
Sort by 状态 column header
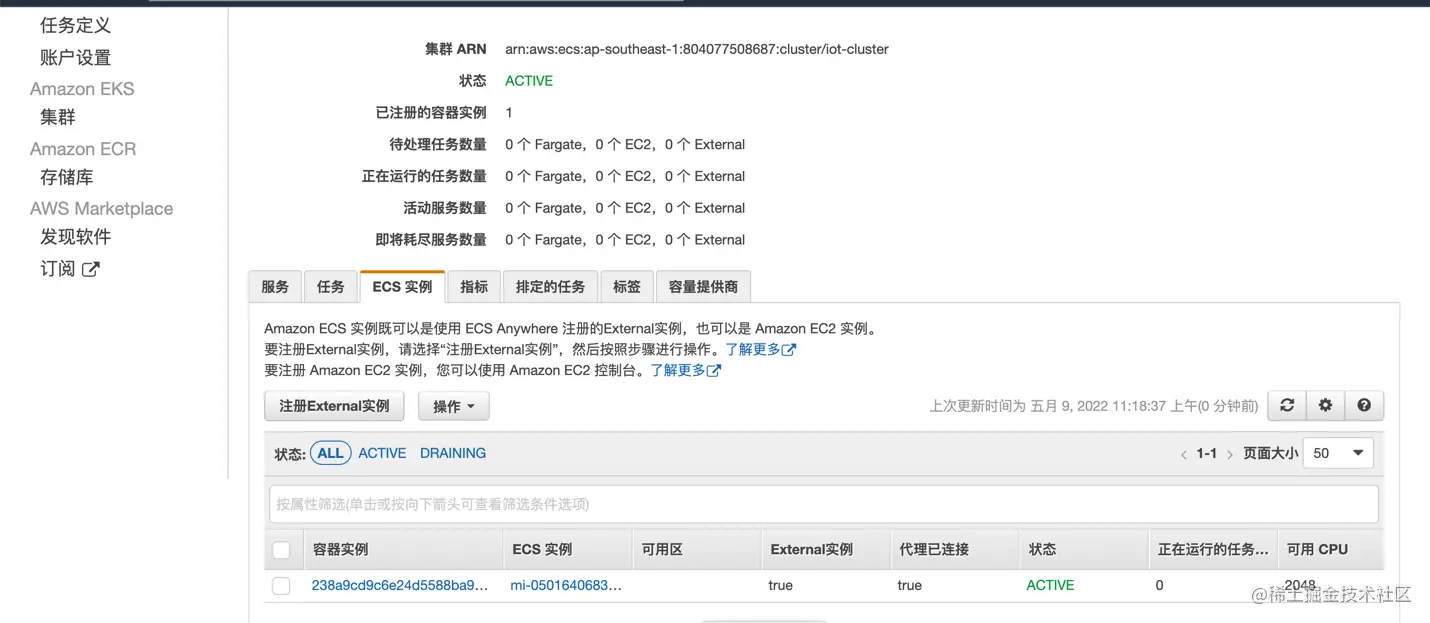point(1084,550)
